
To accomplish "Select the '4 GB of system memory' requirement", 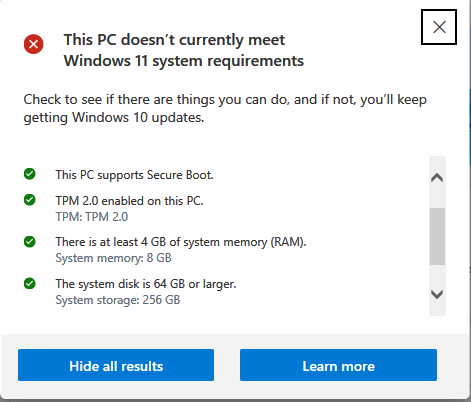I will [181, 242].
